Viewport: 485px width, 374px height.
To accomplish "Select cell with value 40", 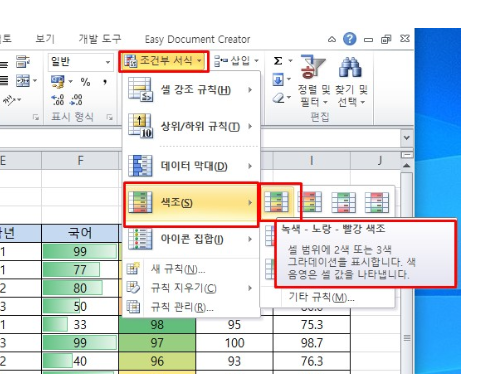I will pyautogui.click(x=80, y=361).
